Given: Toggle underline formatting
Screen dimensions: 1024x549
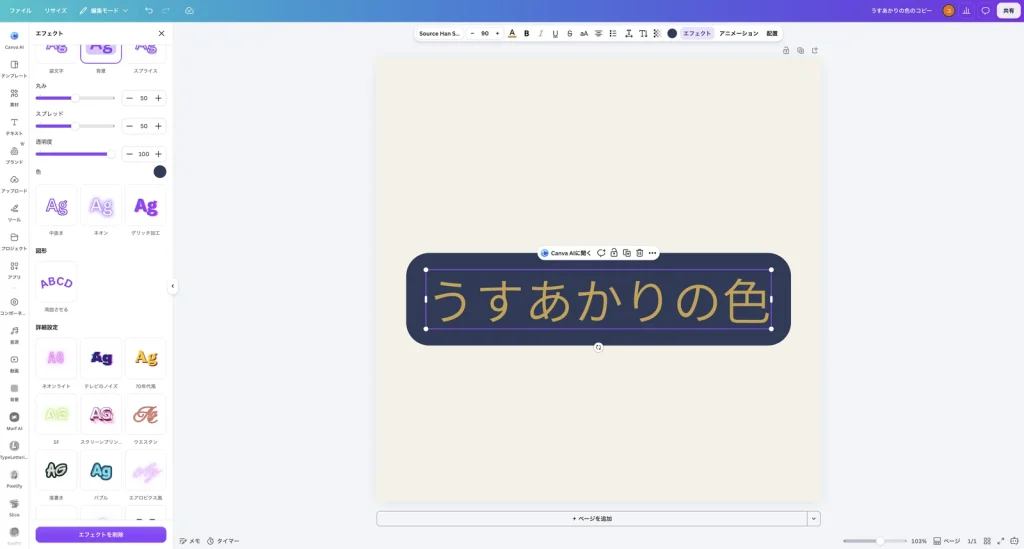Looking at the screenshot, I should pyautogui.click(x=555, y=33).
